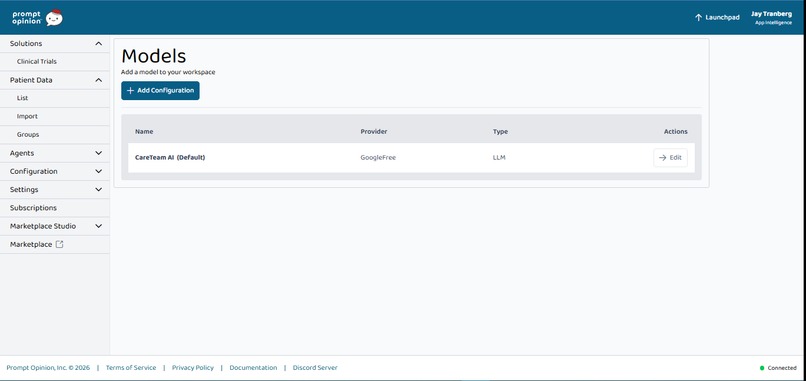
Task: Click the green Connected status dot
Action: 762,368
